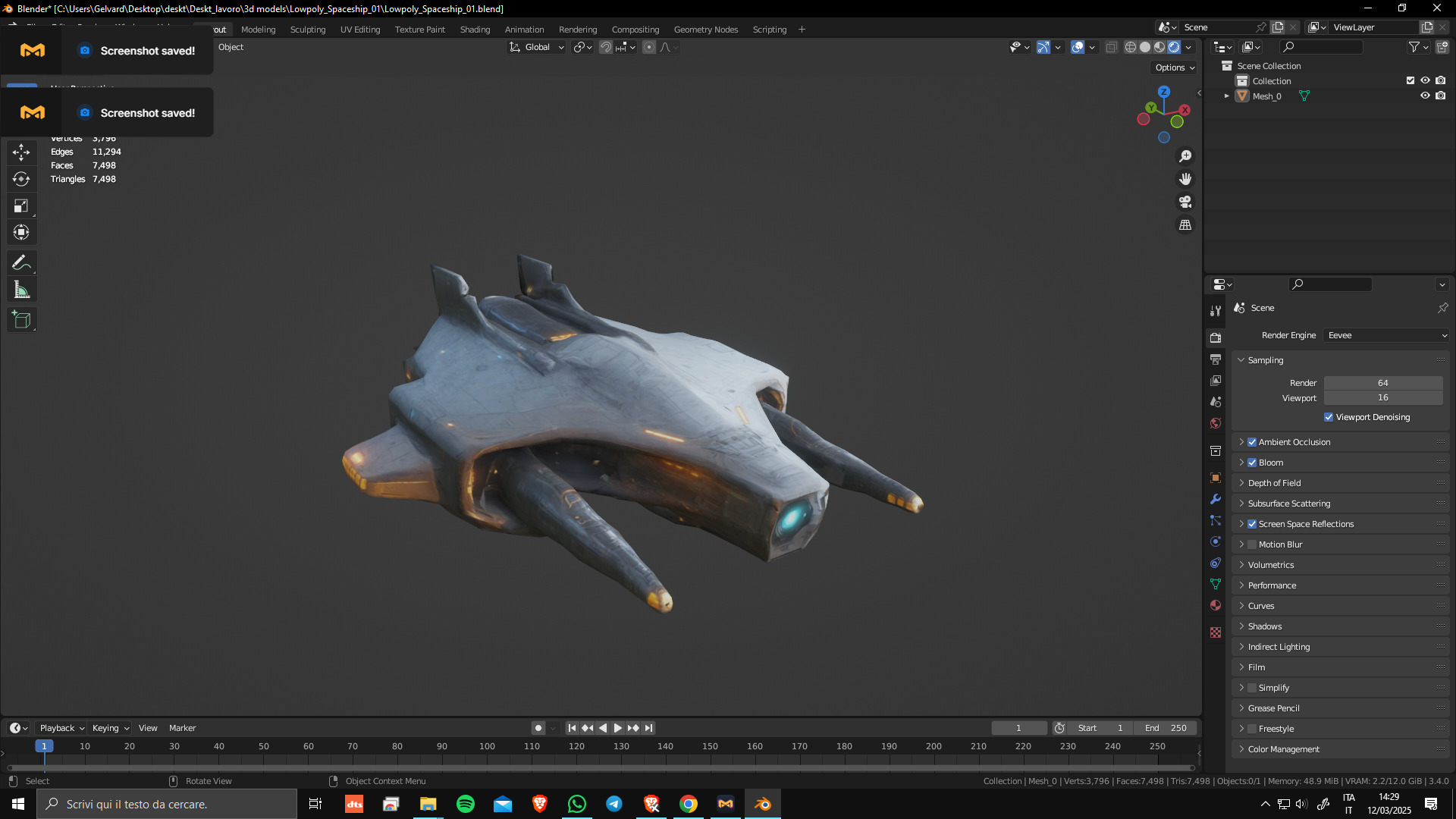
Task: Open the UV Editing workspace tab
Action: [x=360, y=30]
